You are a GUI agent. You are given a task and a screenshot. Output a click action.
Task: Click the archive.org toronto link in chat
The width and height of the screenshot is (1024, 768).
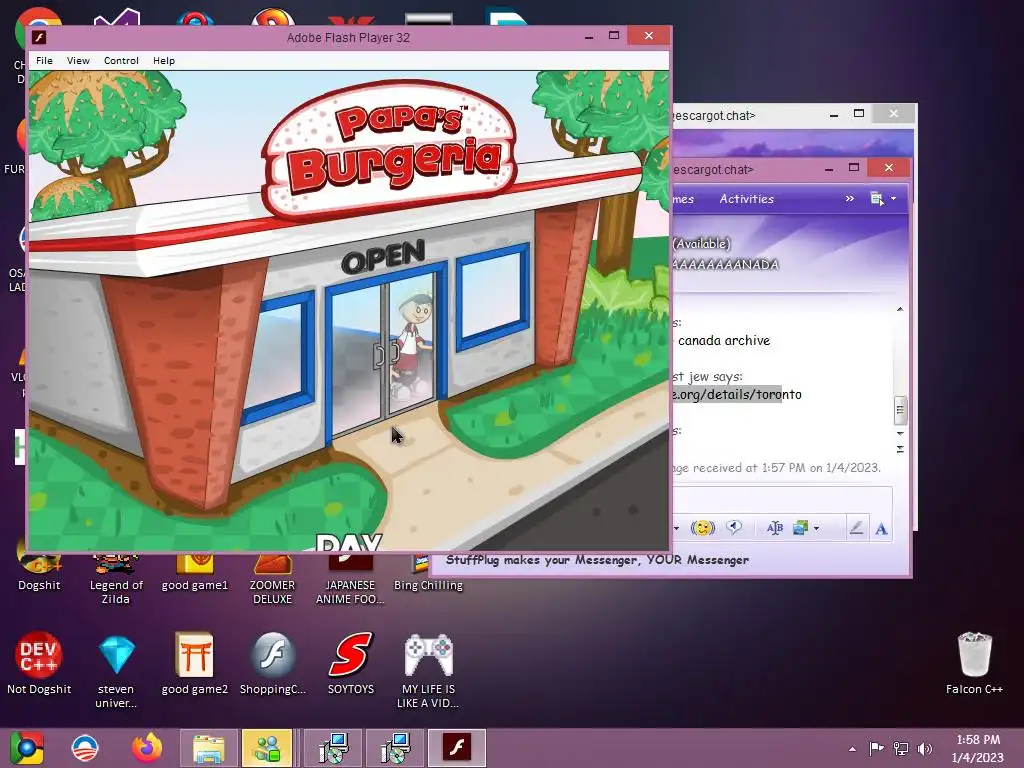click(x=737, y=394)
